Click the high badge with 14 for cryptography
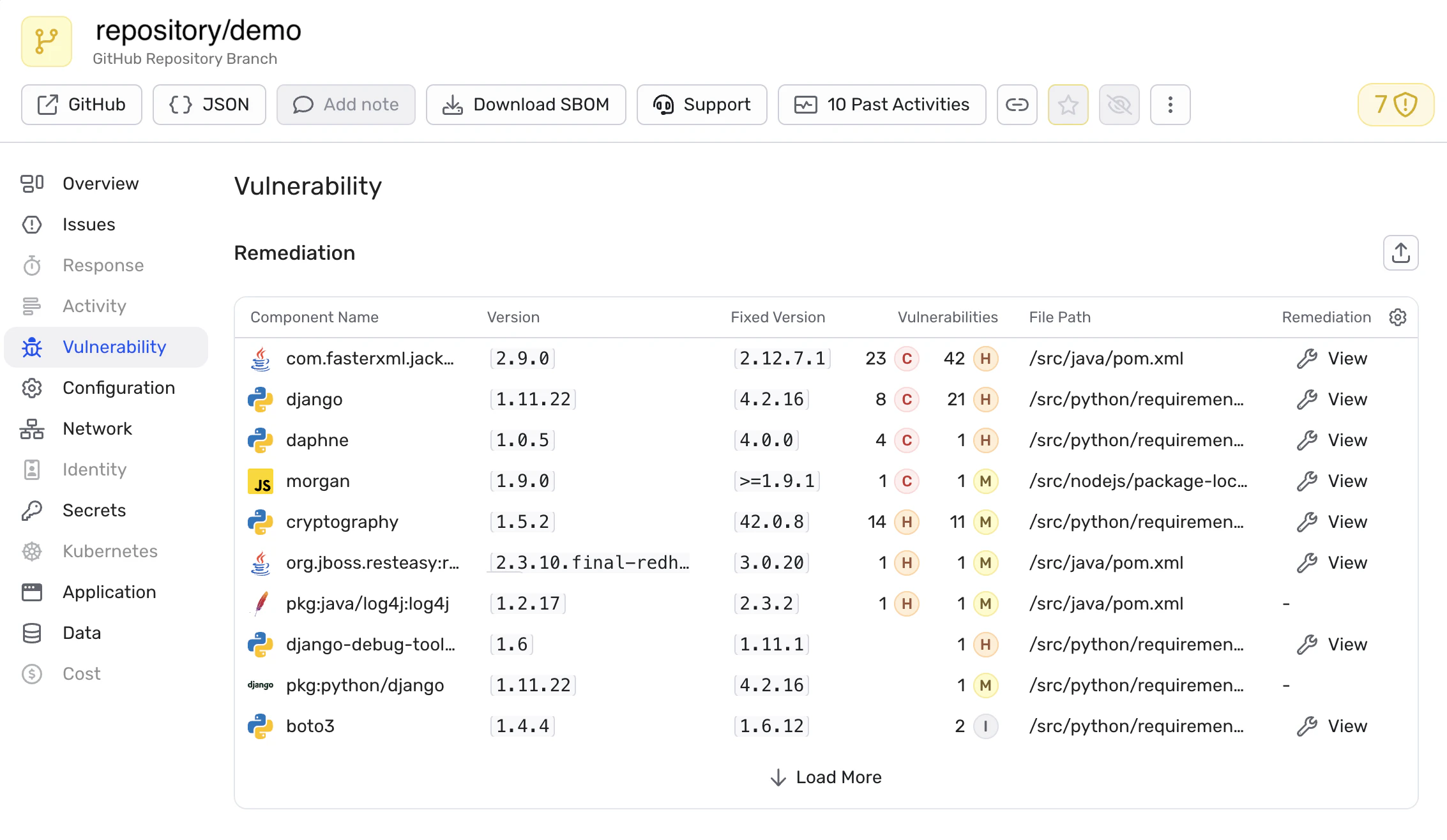The width and height of the screenshot is (1447, 840). 907,522
